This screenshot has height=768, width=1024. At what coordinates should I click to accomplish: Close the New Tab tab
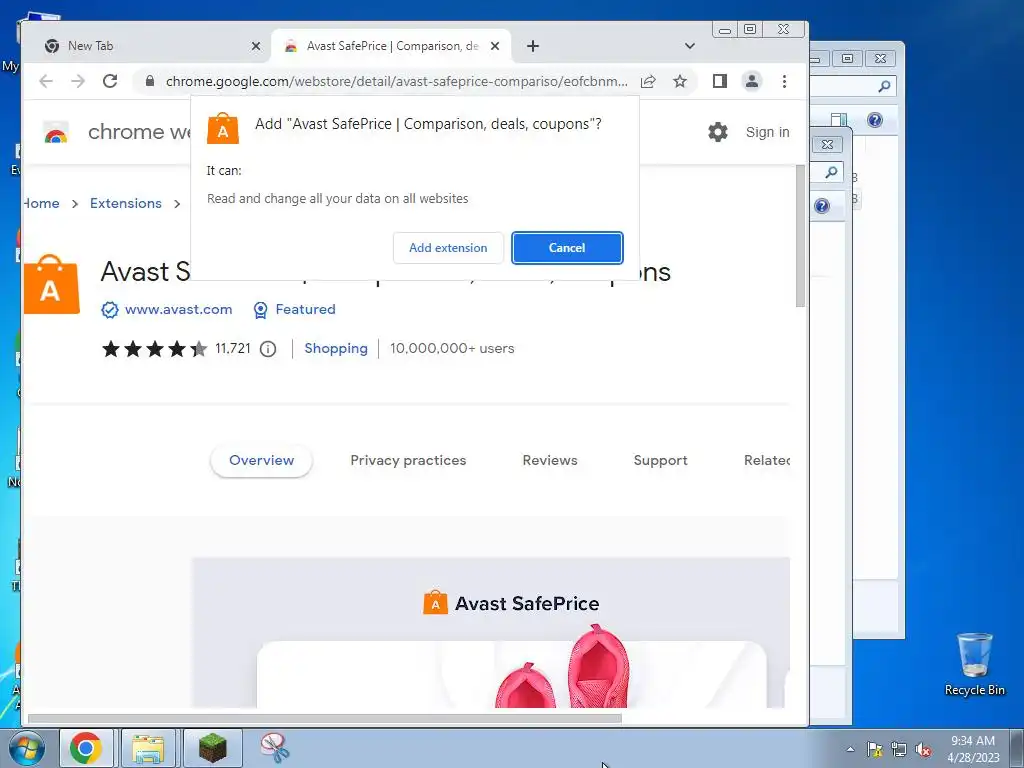coord(255,46)
